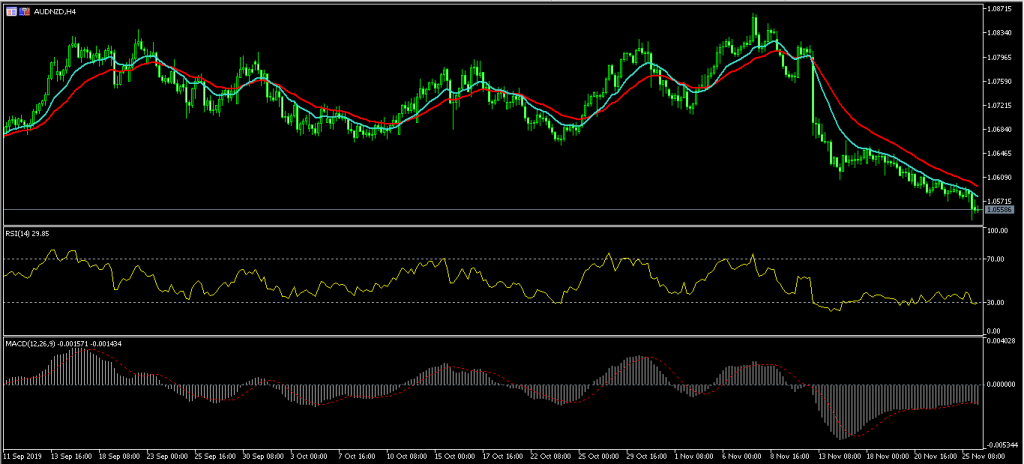Click the 1.08715 price scale label
Screen dimensions: 1024x464
pos(1000,9)
